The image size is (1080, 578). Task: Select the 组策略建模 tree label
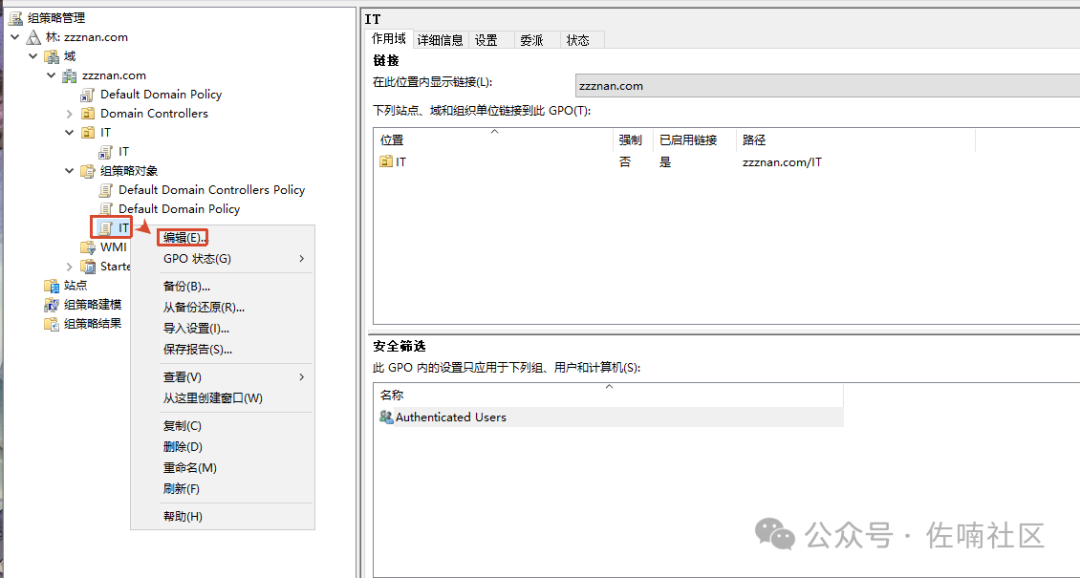pos(93,305)
